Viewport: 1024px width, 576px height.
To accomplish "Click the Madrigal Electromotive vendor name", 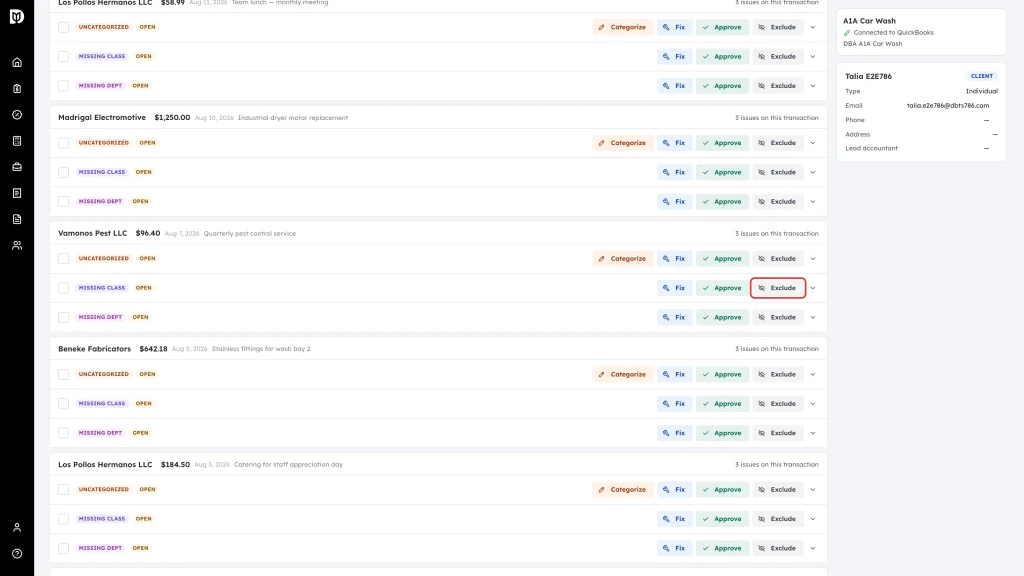I will pos(102,118).
